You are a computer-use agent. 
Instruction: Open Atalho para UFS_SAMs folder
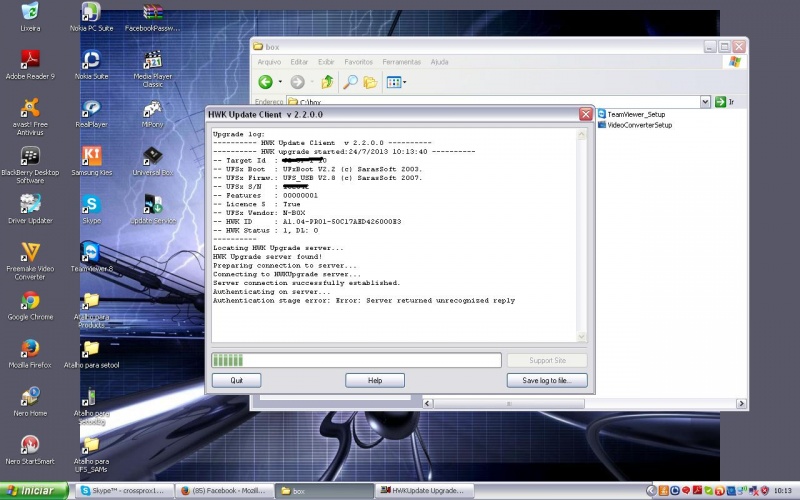point(91,454)
